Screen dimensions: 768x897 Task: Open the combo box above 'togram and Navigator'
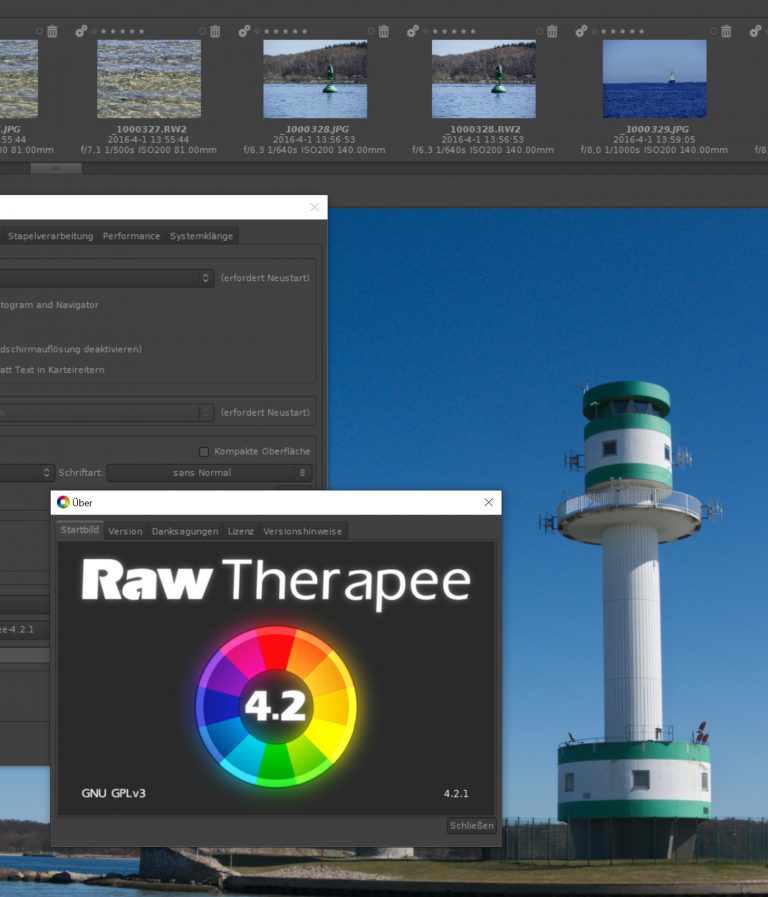(106, 278)
